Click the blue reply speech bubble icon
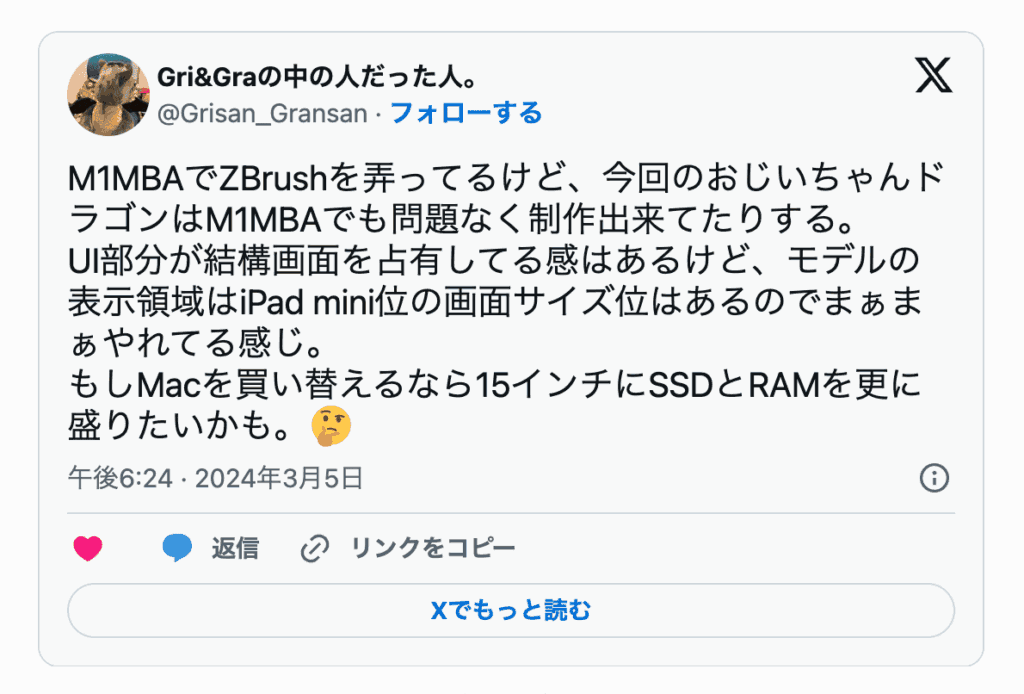This screenshot has width=1024, height=694. tap(177, 548)
